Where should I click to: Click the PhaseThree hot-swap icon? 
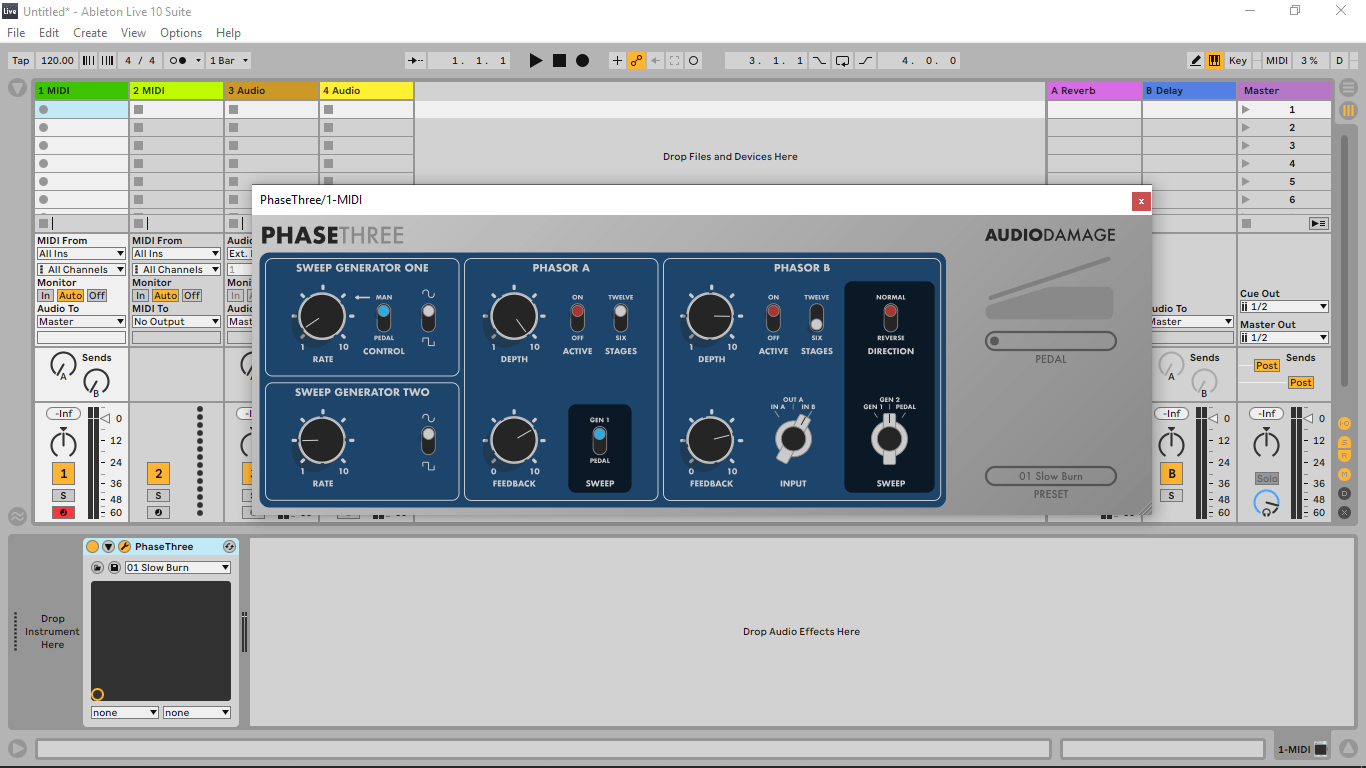click(x=229, y=547)
